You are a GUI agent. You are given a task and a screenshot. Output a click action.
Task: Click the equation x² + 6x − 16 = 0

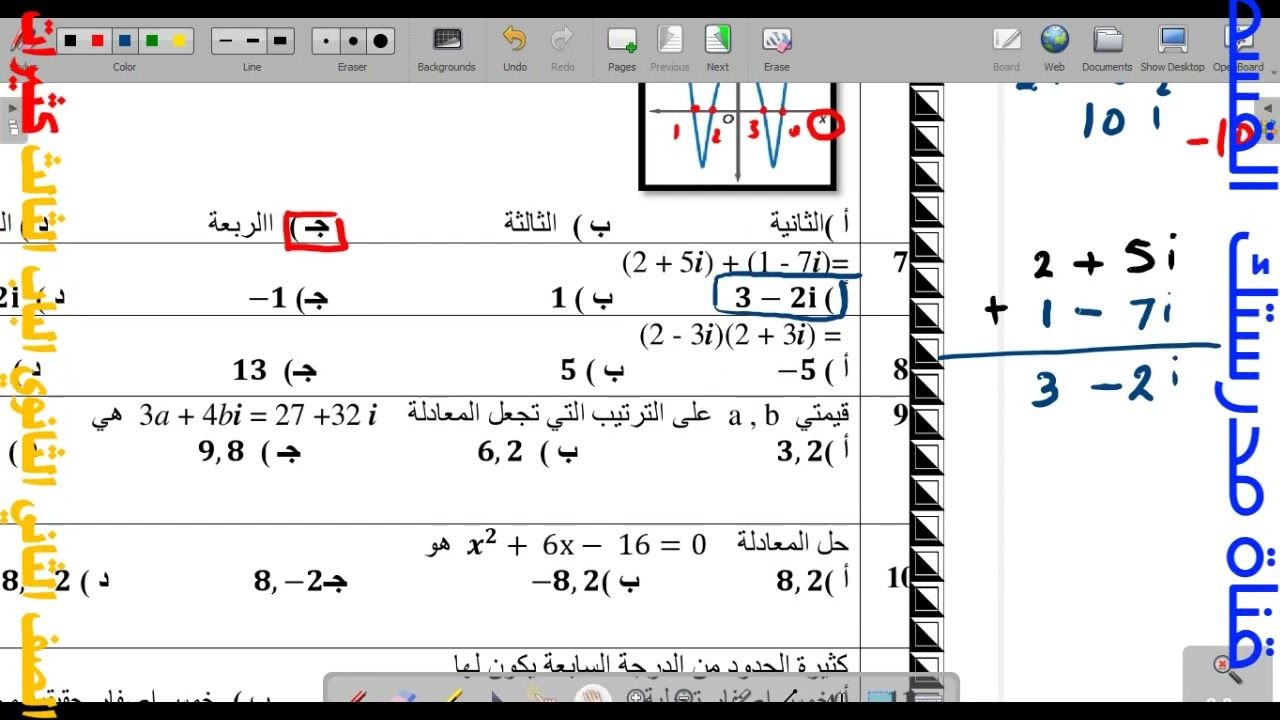[587, 545]
